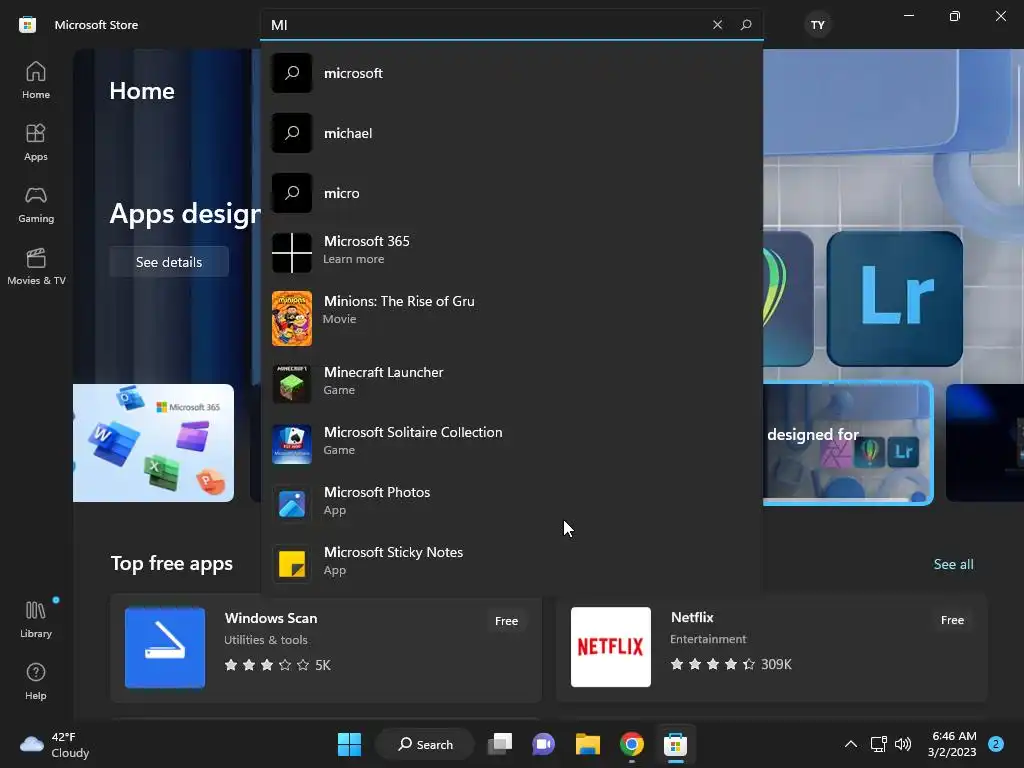Click the Minecraft Launcher icon in suggestions

(292, 384)
